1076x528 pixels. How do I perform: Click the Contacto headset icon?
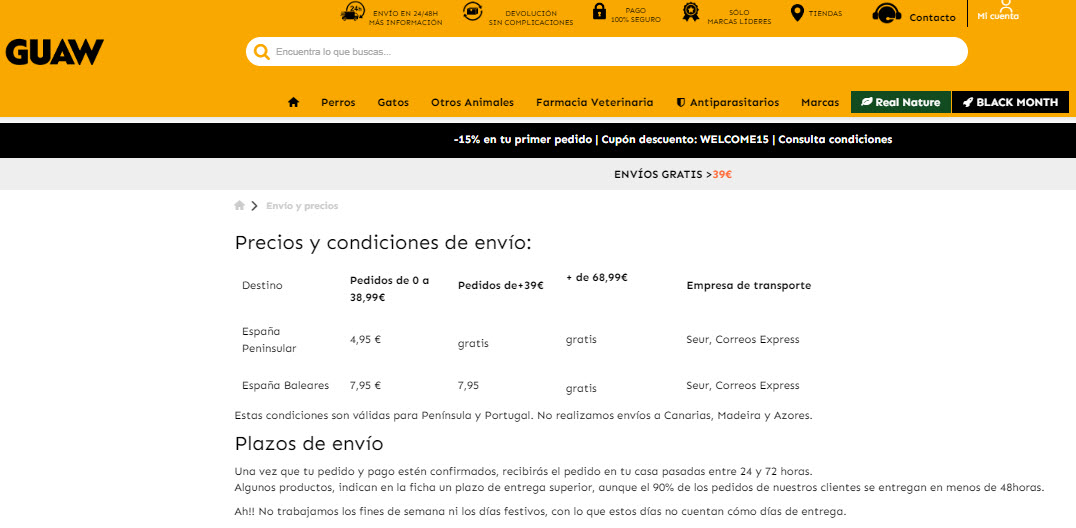[x=886, y=15]
